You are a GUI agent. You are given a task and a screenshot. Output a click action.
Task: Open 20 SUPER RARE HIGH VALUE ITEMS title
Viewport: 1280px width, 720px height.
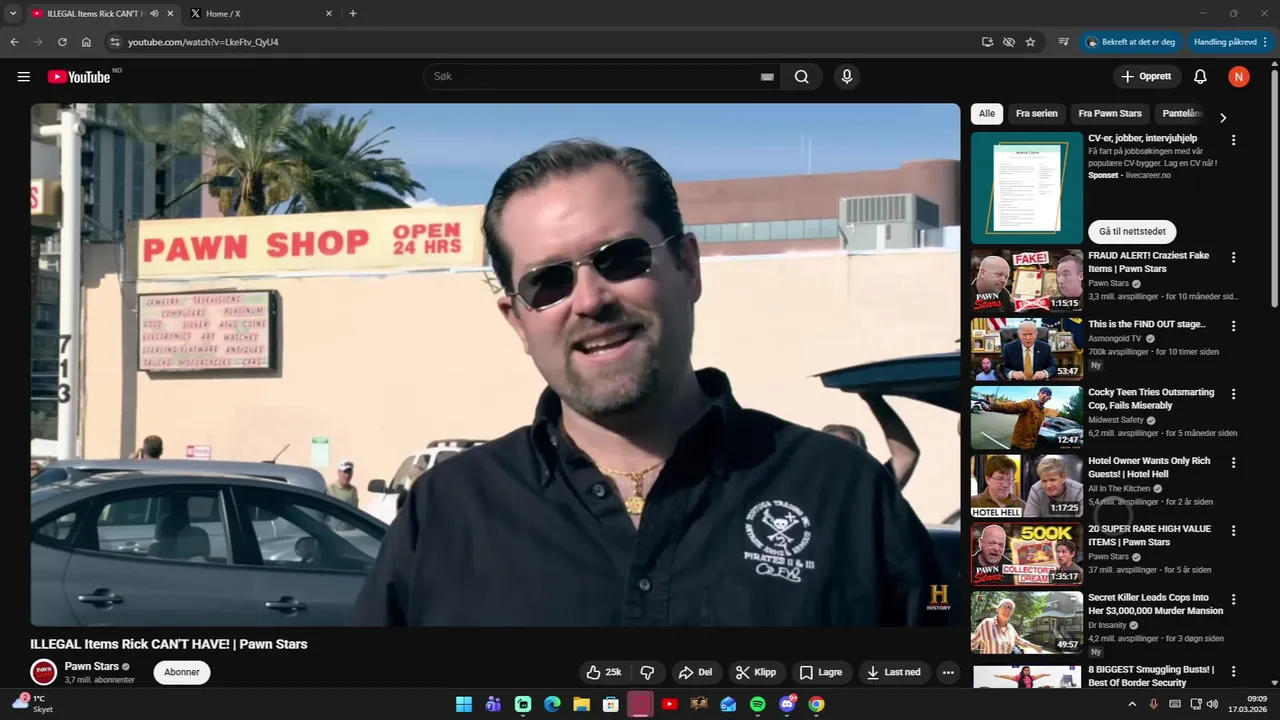coord(1149,535)
